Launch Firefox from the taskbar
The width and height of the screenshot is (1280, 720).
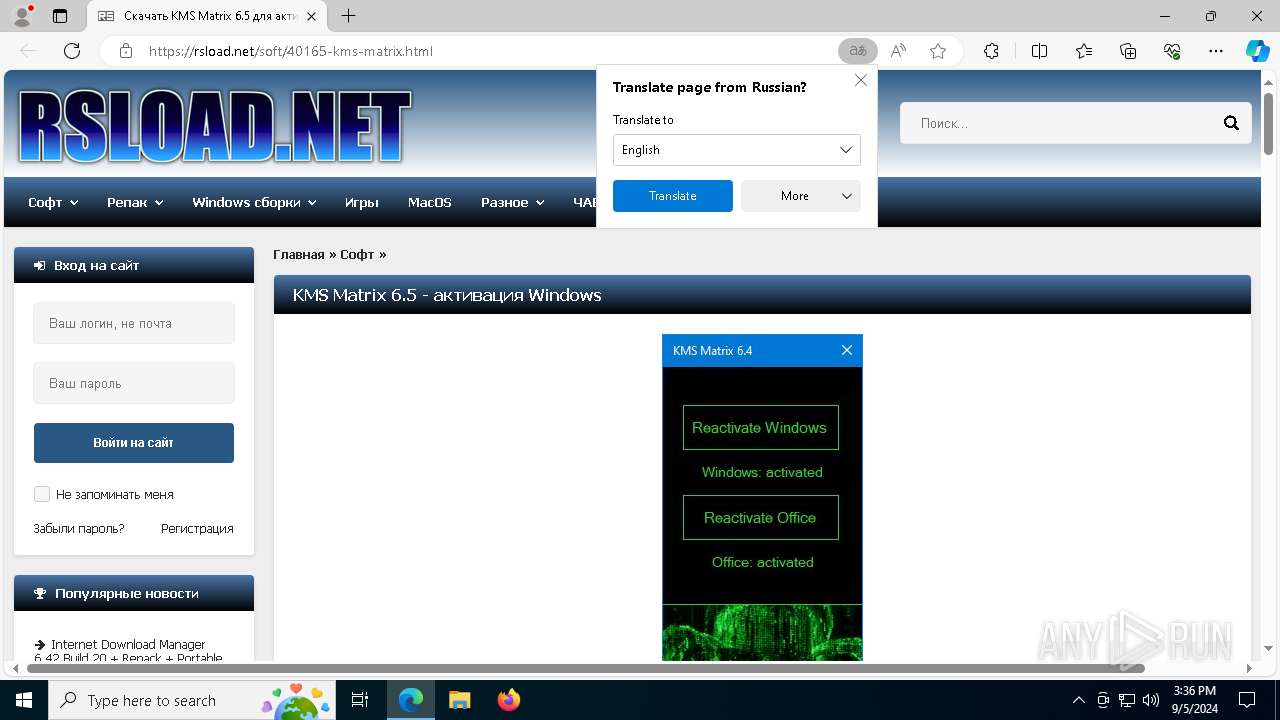point(508,700)
